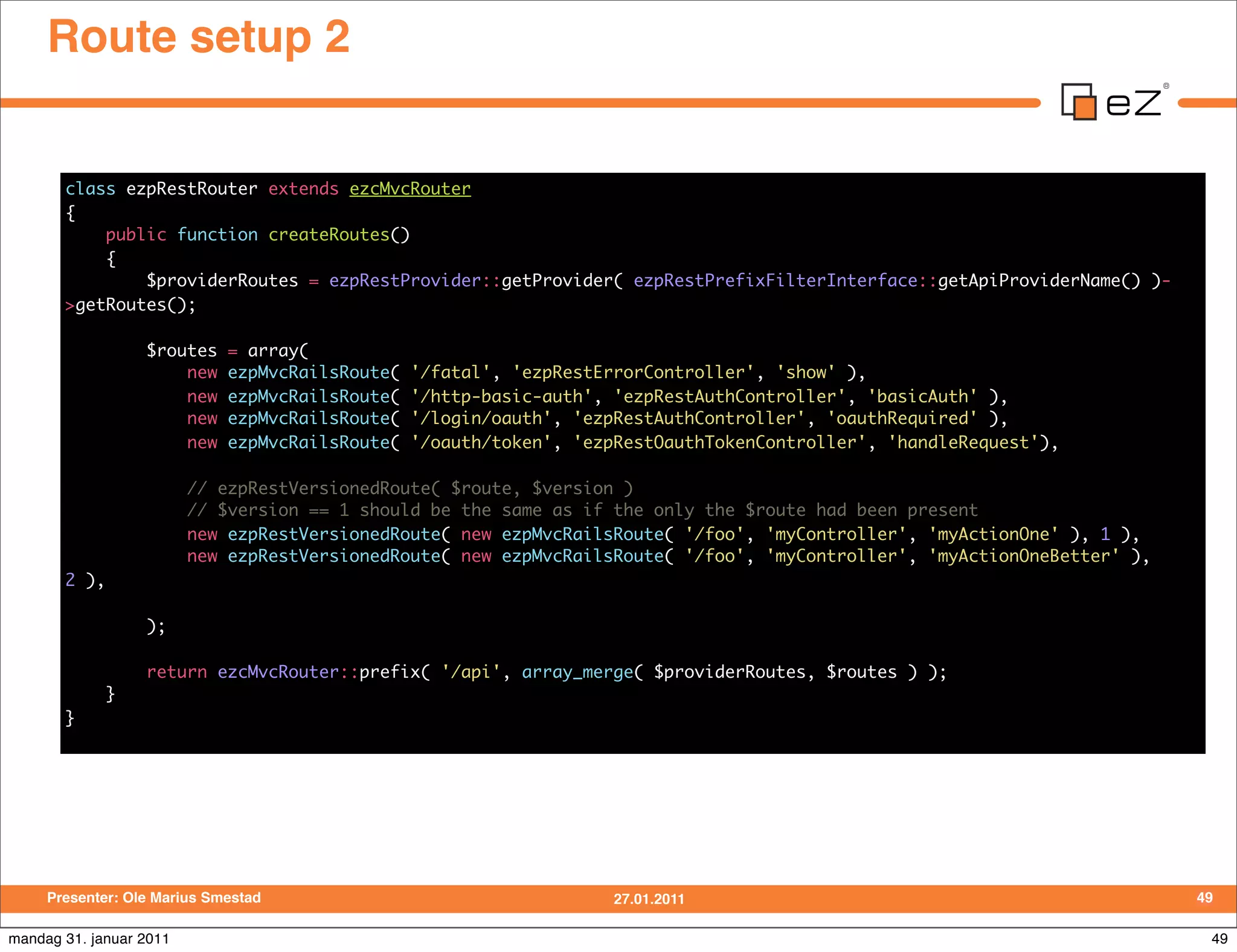Click 'ezpRestErrorController' string
This screenshot has width=1237, height=952.
pos(633,373)
